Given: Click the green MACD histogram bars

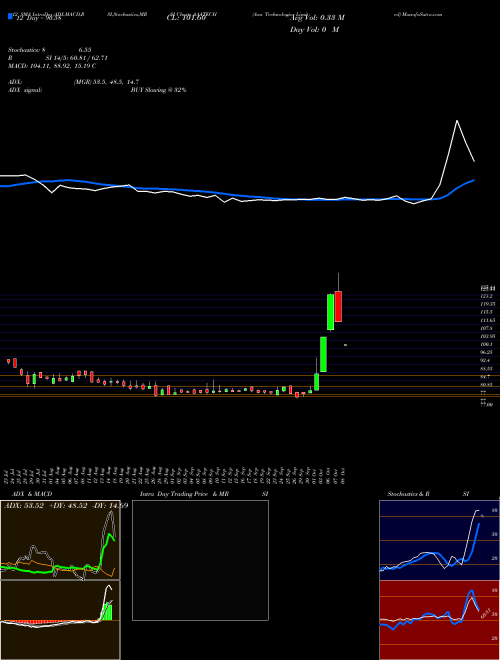Looking at the screenshot, I should coord(108,612).
